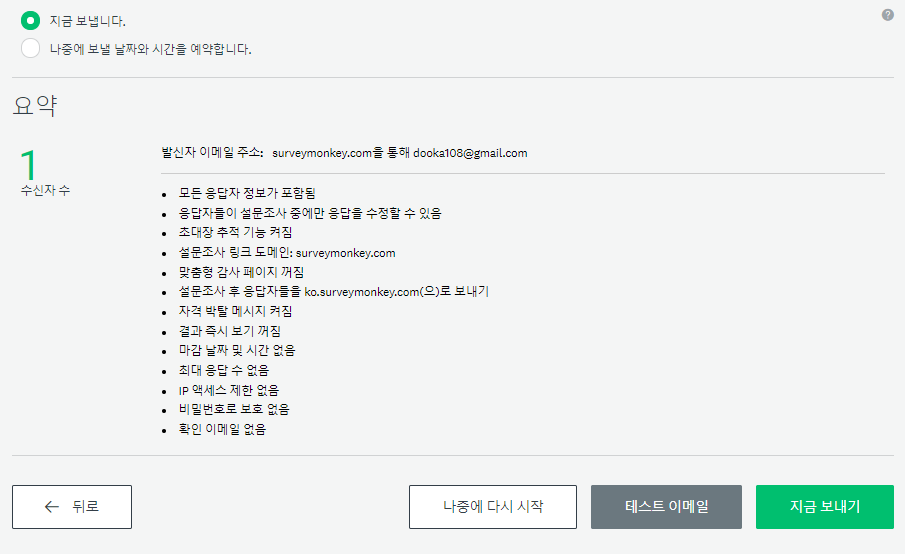Click the '결과 즉시 보기 꺼짐' item
This screenshot has height=554, width=905.
coord(230,331)
